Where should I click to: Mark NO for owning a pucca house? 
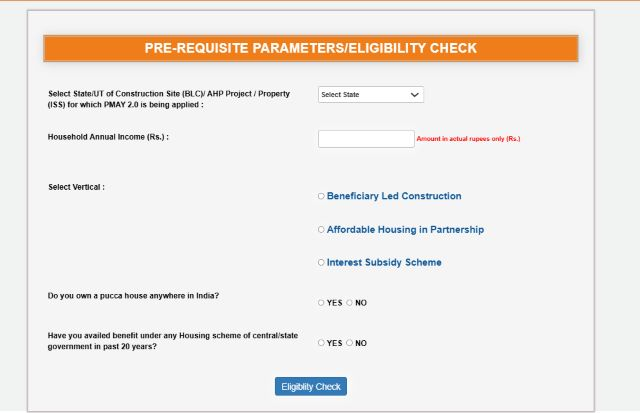349,303
